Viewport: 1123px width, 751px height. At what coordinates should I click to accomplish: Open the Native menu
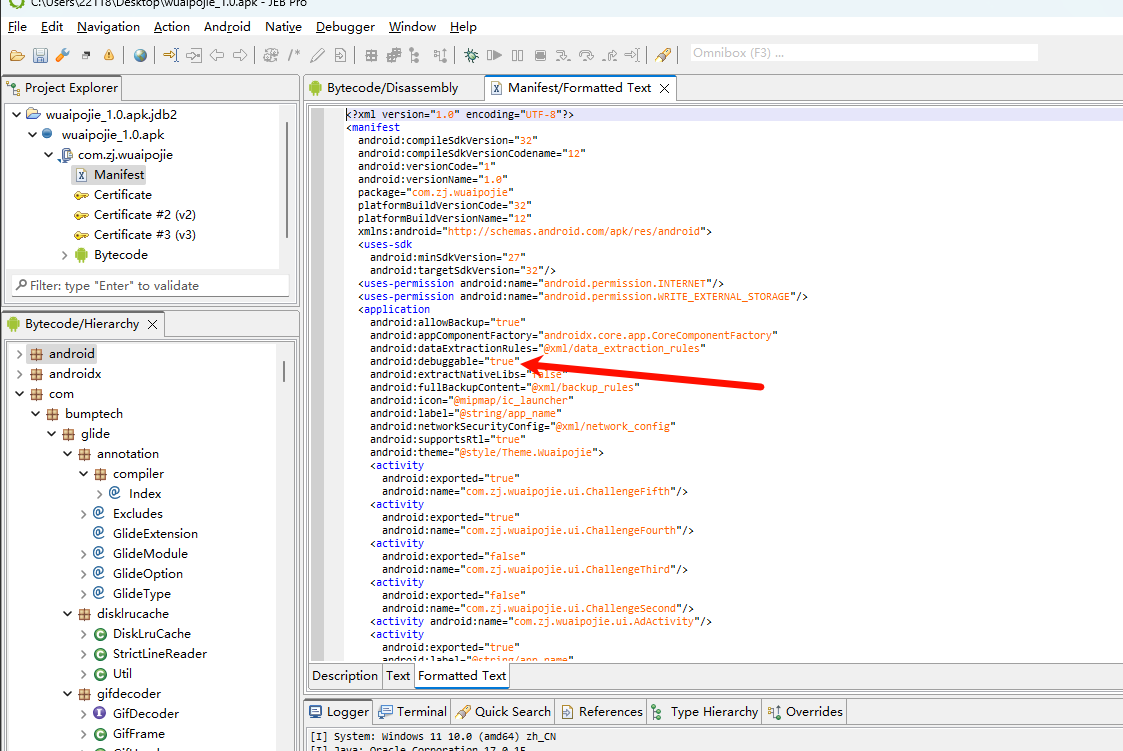283,27
